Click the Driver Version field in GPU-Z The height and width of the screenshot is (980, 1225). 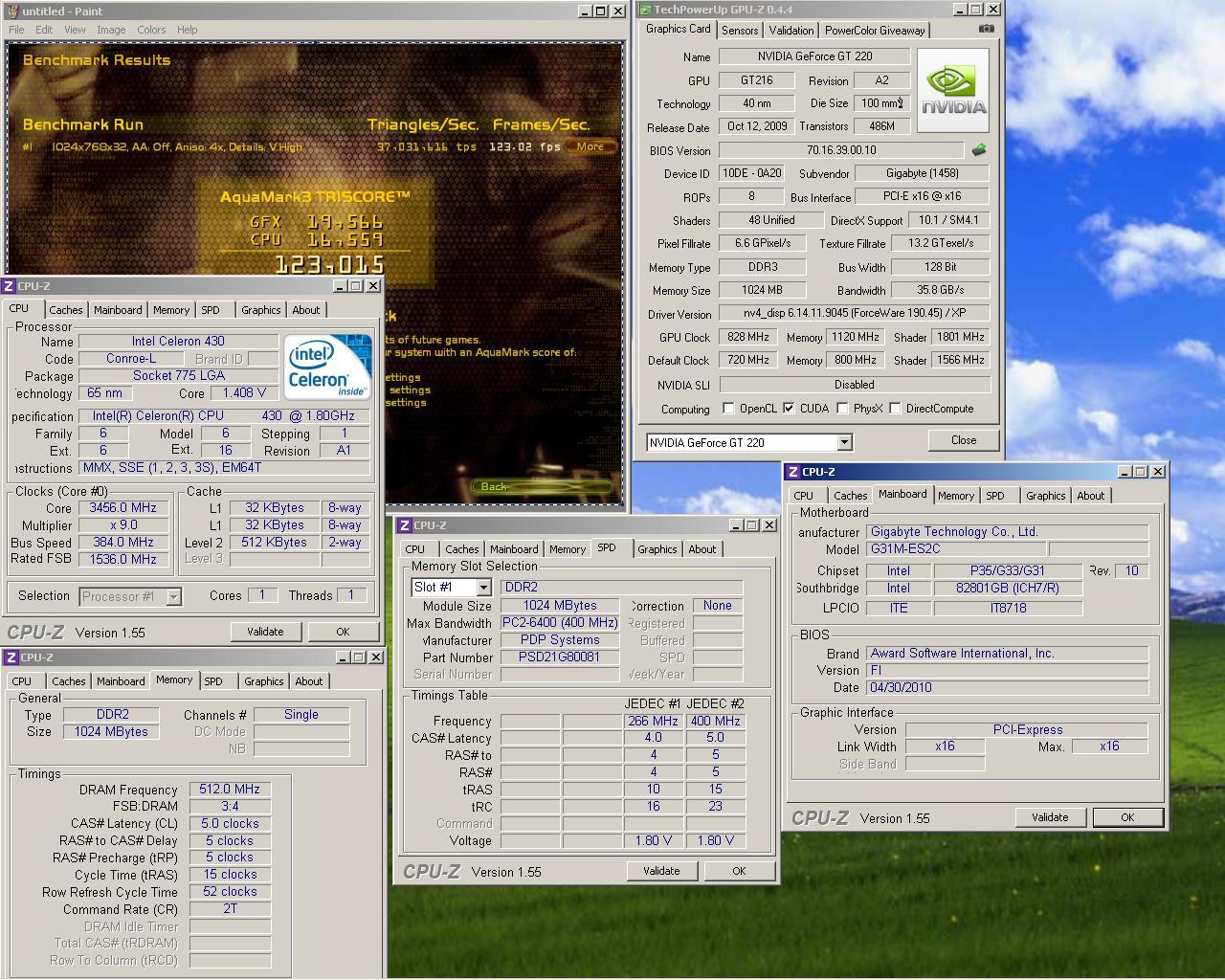[855, 314]
